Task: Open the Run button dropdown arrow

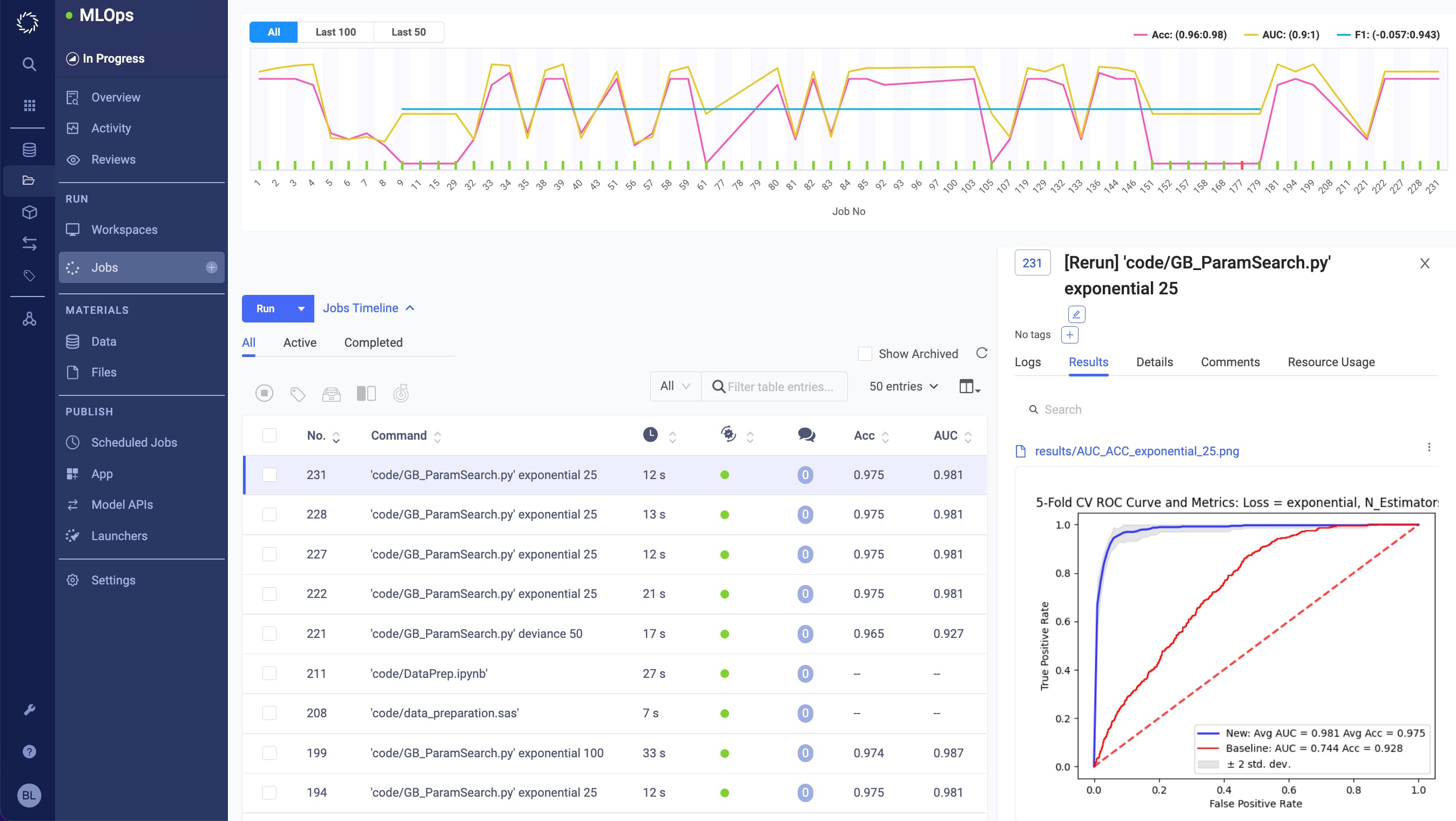Action: point(301,309)
